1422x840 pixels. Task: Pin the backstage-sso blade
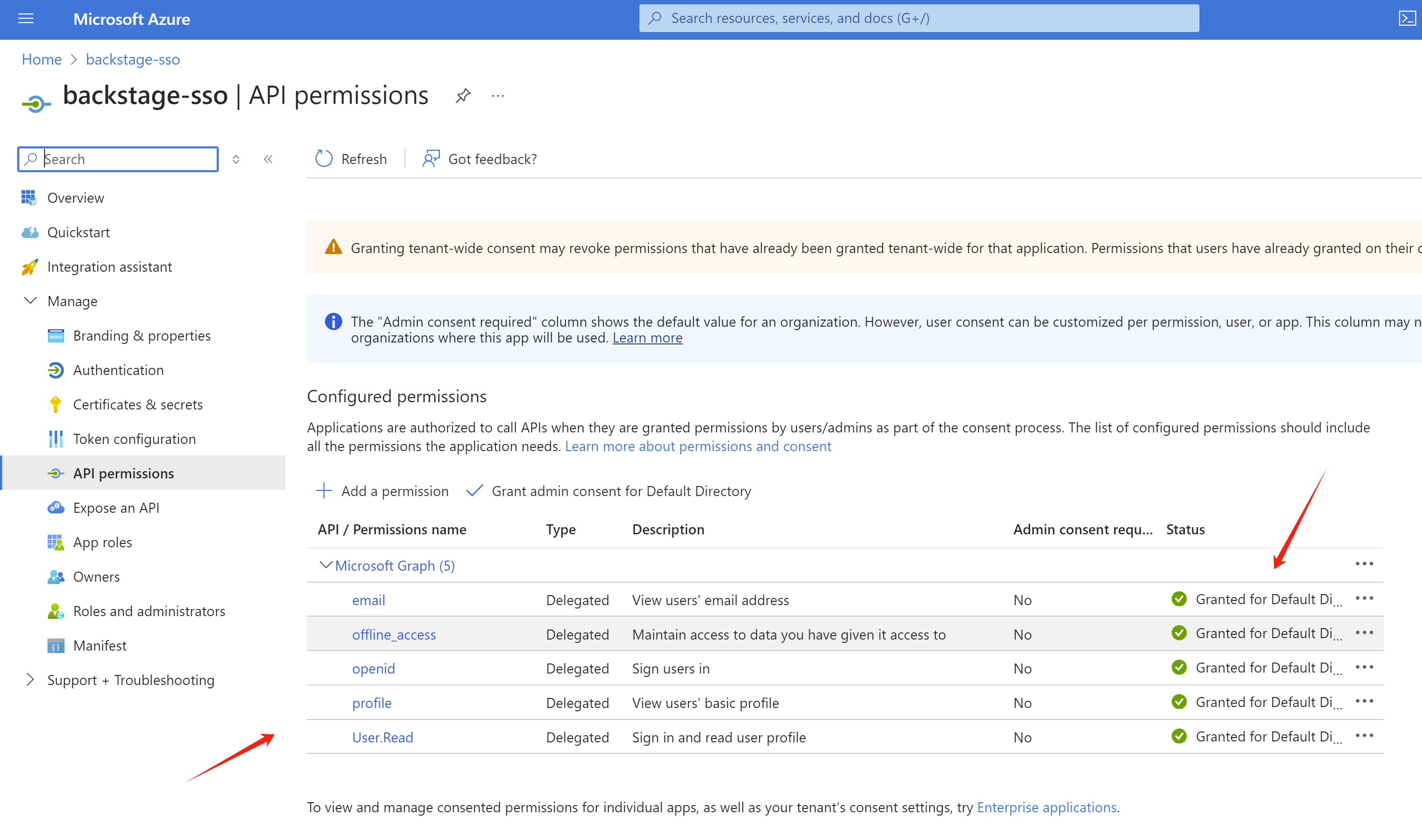point(463,96)
